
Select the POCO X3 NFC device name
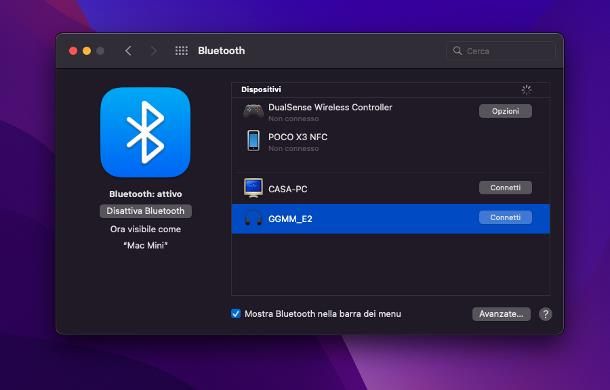click(x=298, y=137)
